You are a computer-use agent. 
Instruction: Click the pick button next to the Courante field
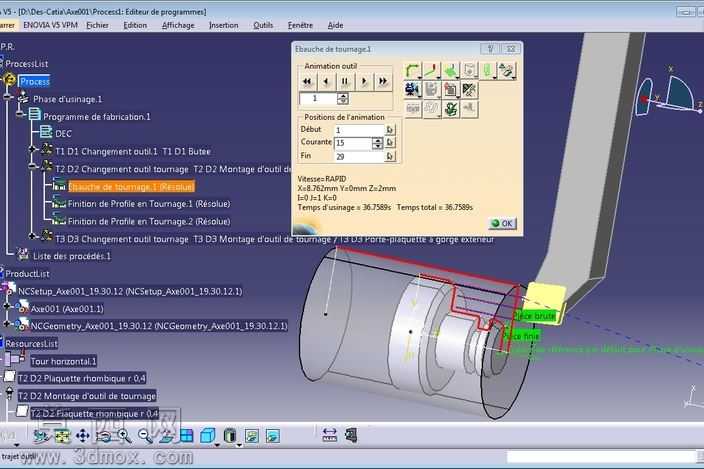click(390, 143)
